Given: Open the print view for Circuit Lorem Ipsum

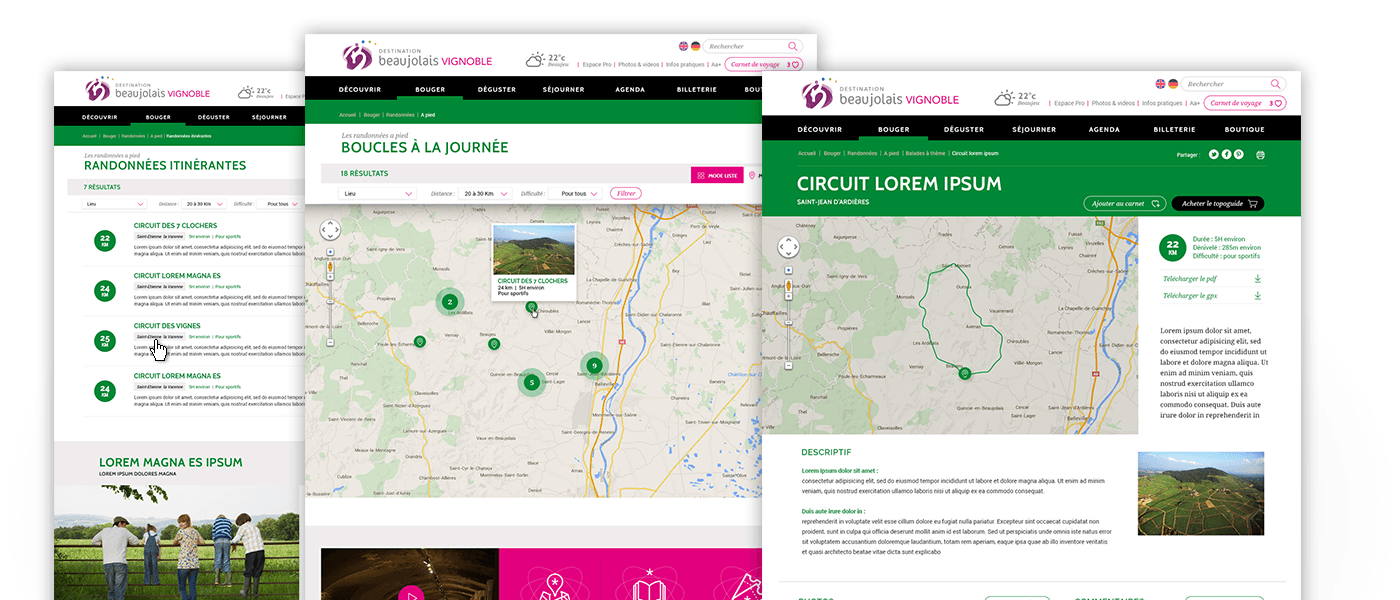Looking at the screenshot, I should click(x=1261, y=154).
